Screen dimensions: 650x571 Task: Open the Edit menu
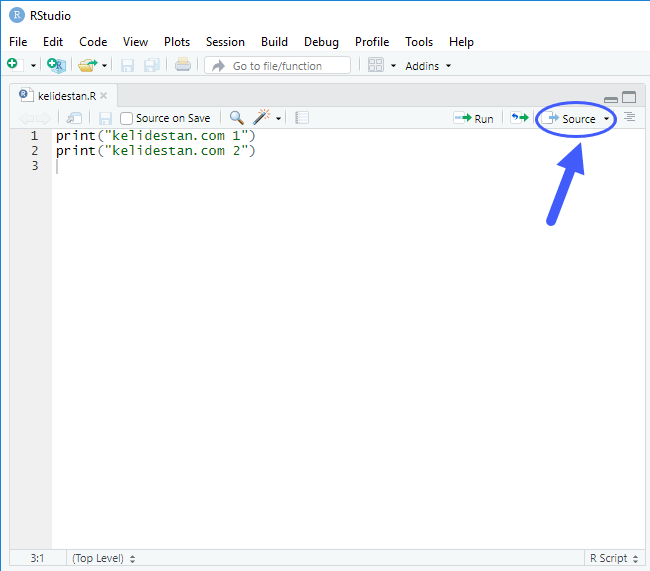coord(53,42)
